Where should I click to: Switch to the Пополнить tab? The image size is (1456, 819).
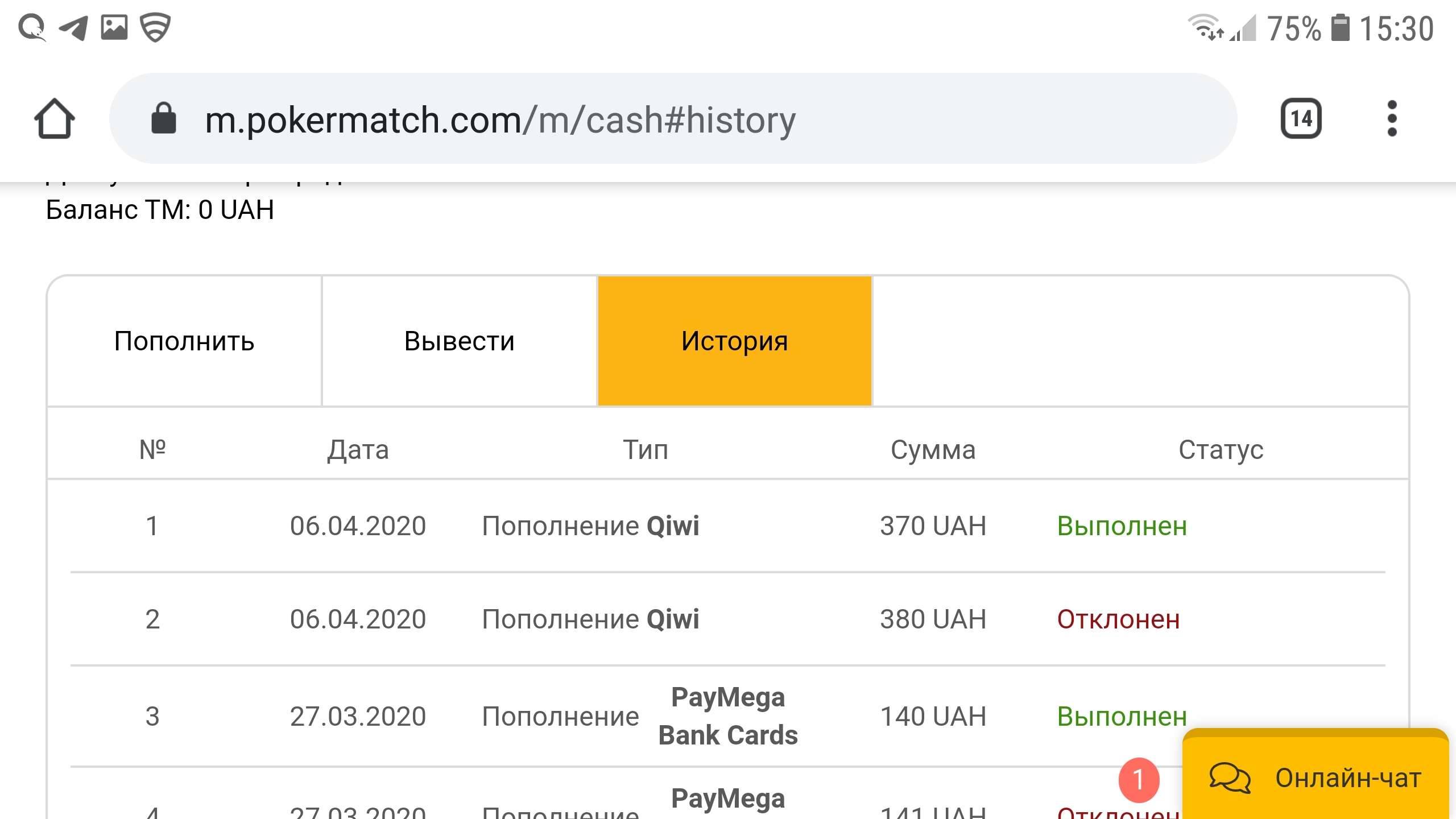click(x=184, y=341)
